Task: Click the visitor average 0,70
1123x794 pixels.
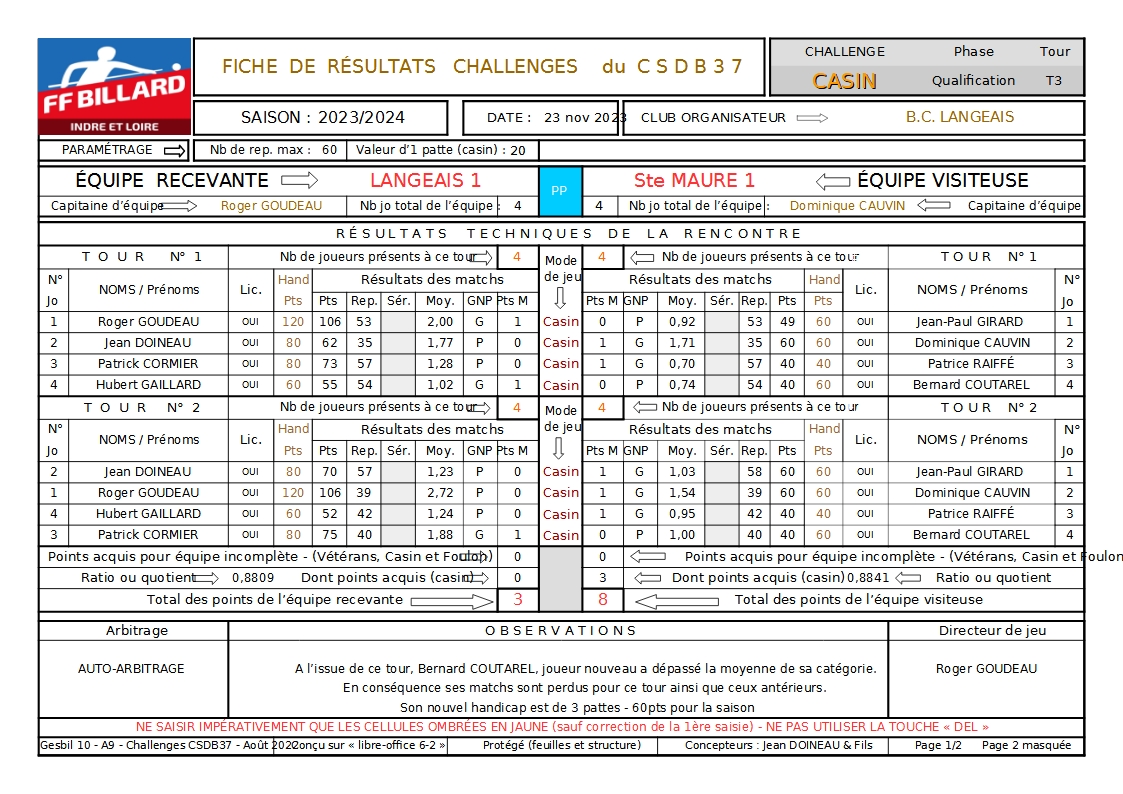Action: (682, 364)
